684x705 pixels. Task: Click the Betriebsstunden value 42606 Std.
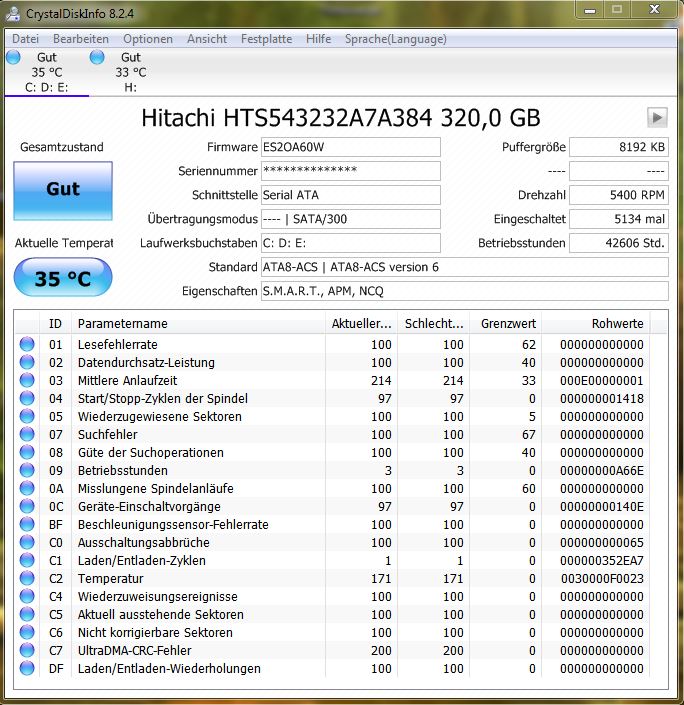(619, 243)
